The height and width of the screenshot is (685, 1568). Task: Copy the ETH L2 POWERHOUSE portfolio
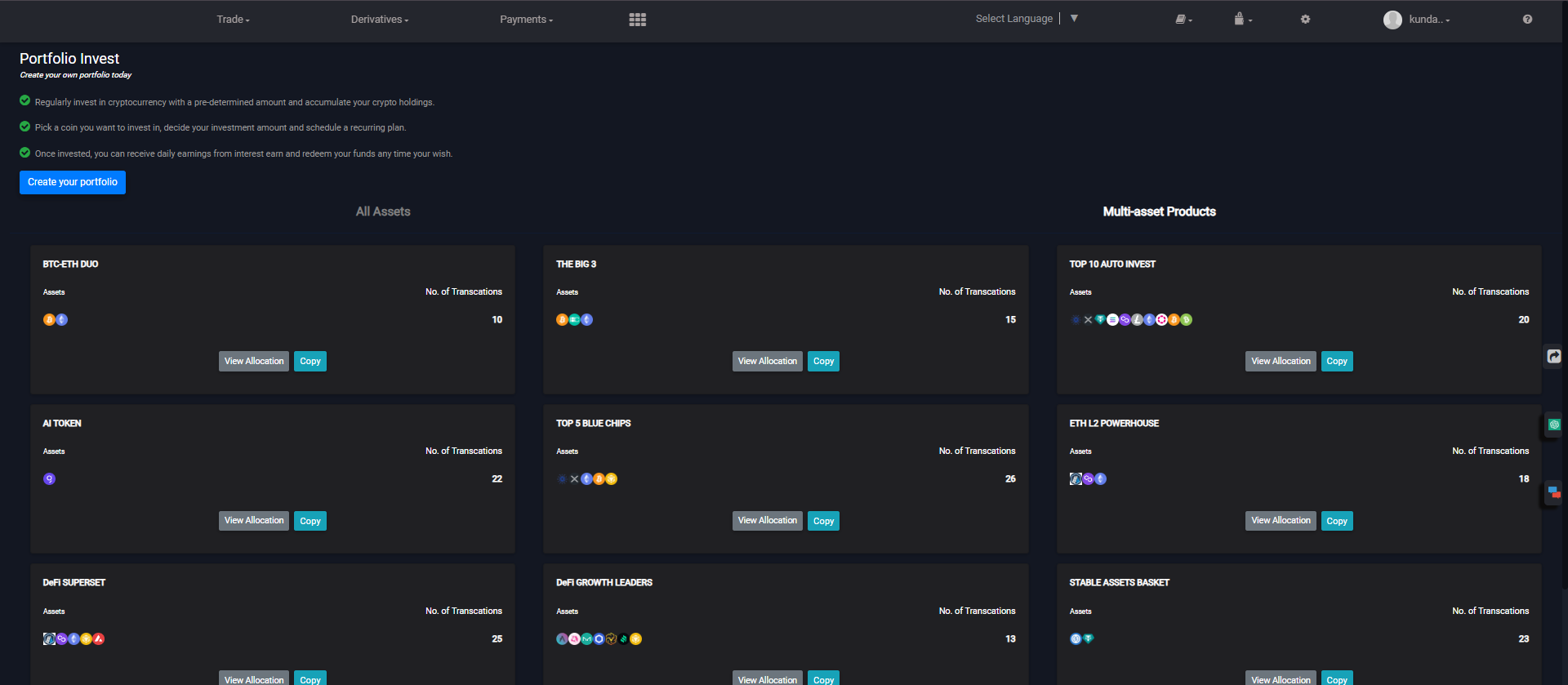click(1336, 521)
